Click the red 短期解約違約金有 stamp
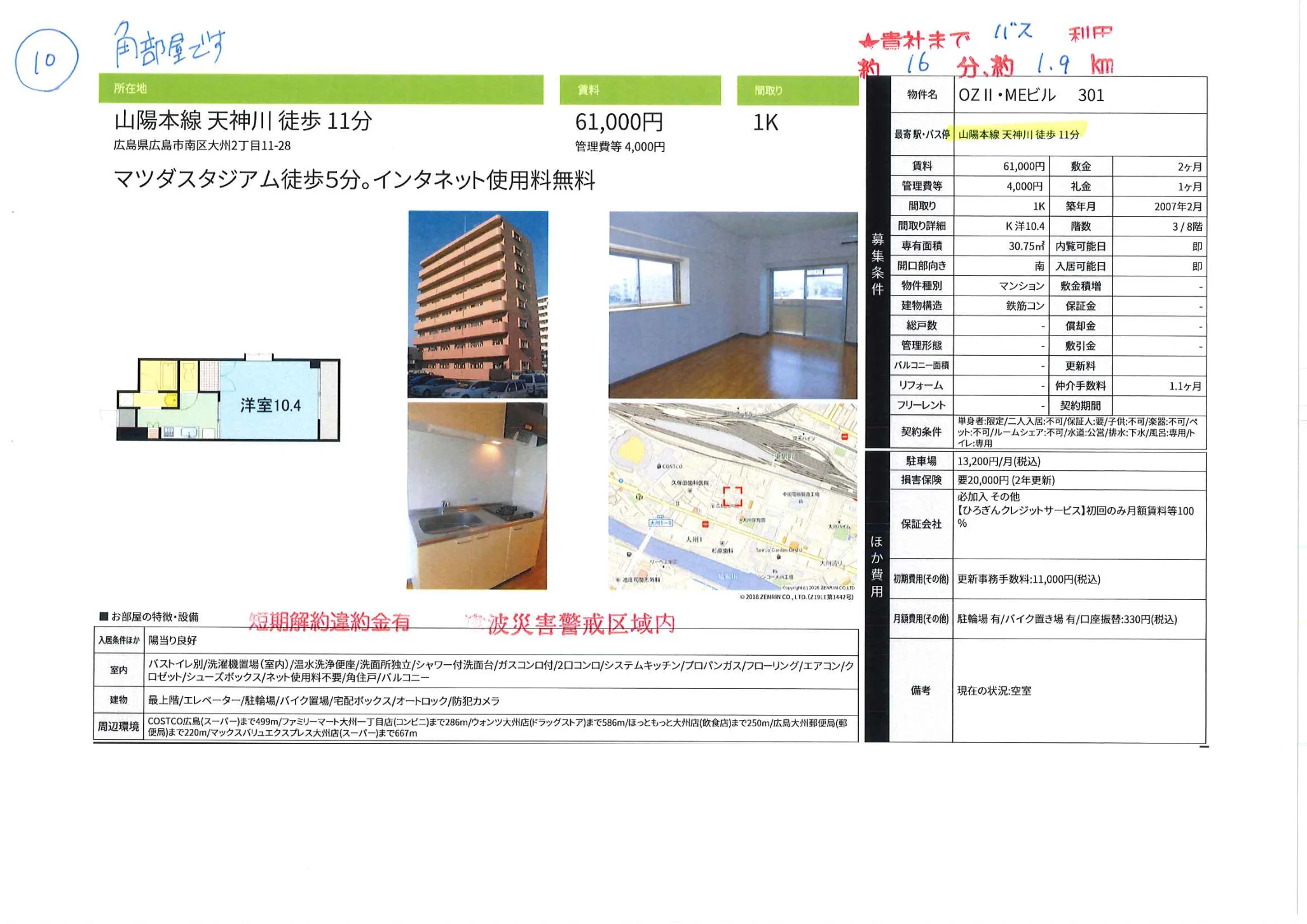This screenshot has width=1307, height=924. click(x=329, y=622)
